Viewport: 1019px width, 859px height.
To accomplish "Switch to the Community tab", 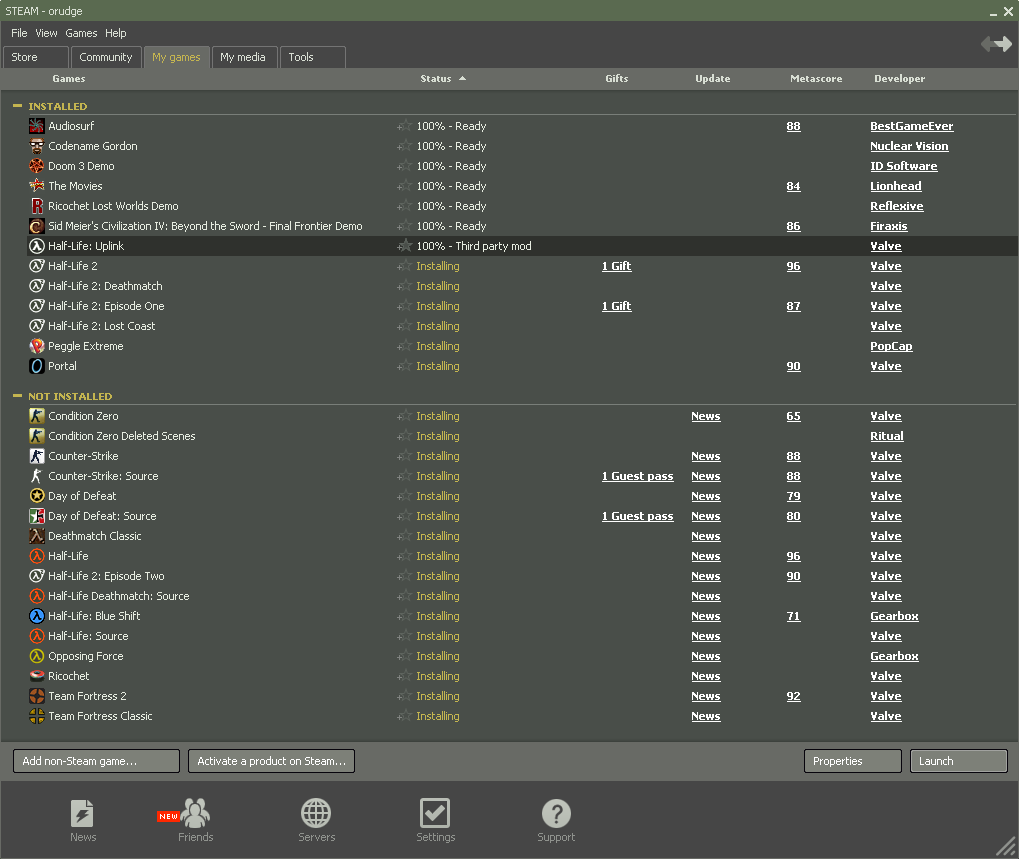I will [x=106, y=57].
